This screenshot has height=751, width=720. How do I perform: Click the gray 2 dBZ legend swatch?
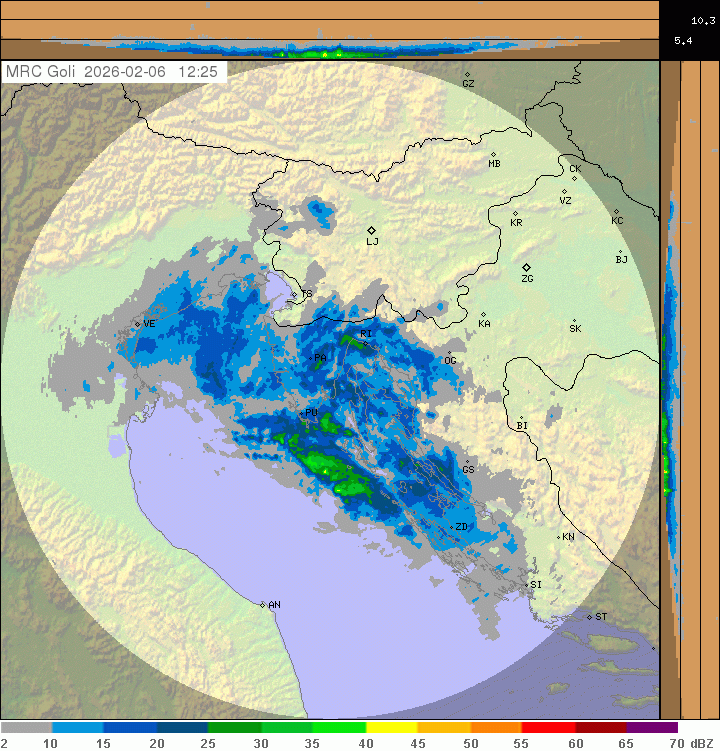coord(26,728)
